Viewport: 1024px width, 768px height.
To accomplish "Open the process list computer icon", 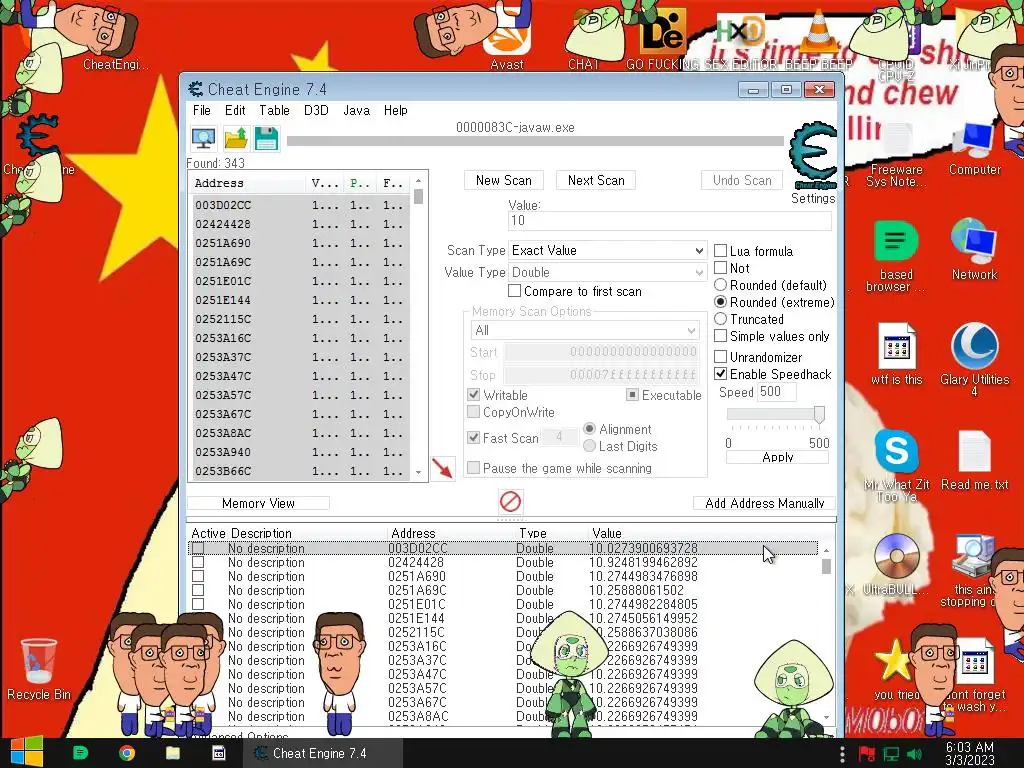I will tap(204, 138).
